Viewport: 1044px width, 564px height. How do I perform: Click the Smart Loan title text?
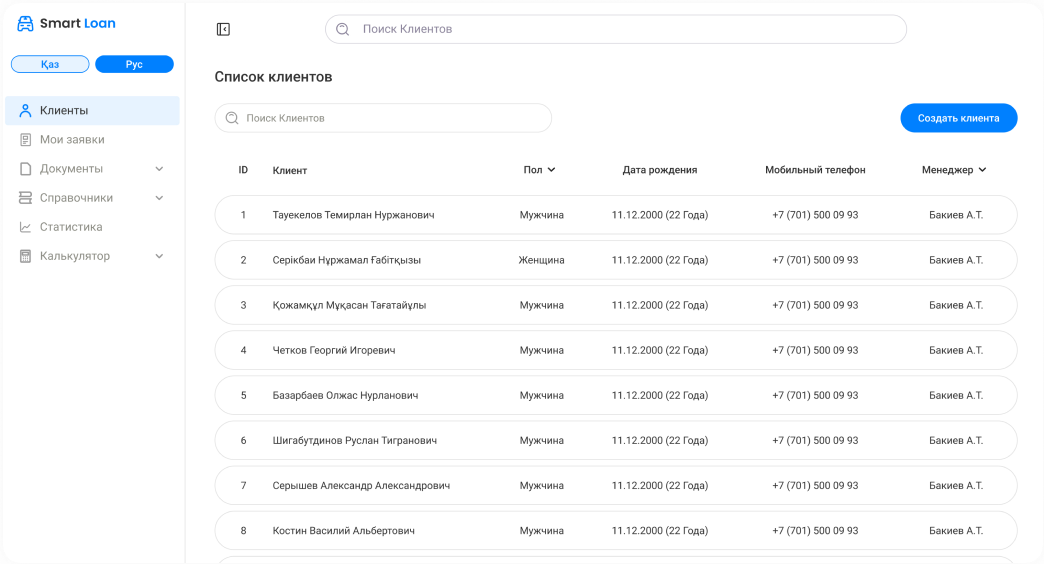(78, 23)
